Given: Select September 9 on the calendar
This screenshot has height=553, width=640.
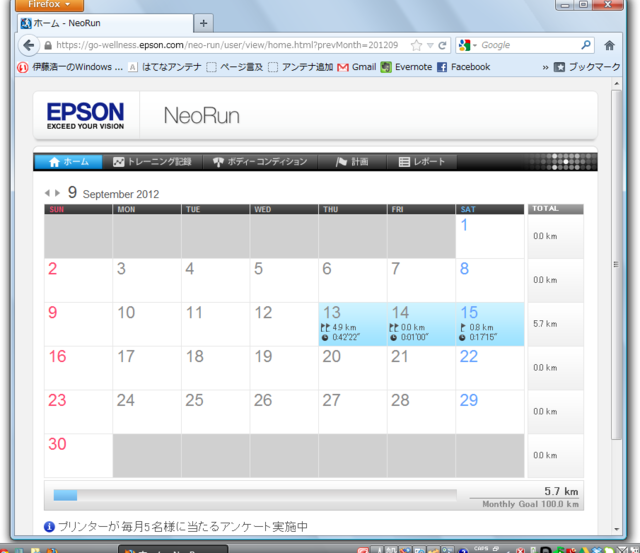Looking at the screenshot, I should tap(78, 324).
